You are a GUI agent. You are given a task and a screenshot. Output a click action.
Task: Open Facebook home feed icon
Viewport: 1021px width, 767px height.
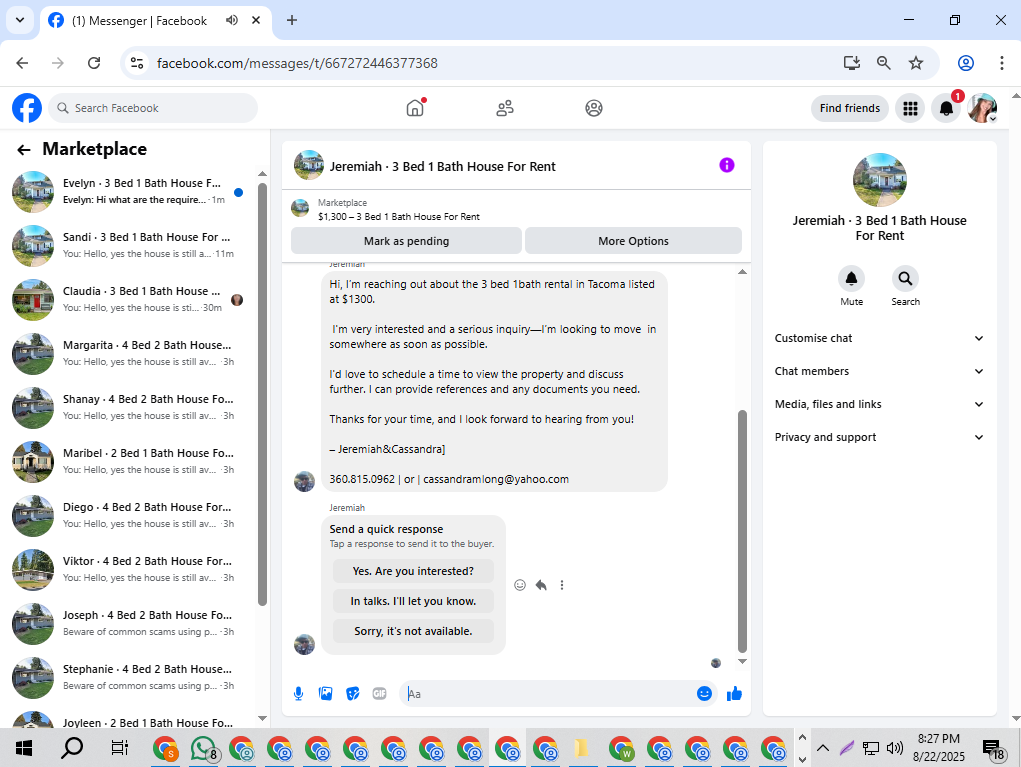click(x=415, y=108)
